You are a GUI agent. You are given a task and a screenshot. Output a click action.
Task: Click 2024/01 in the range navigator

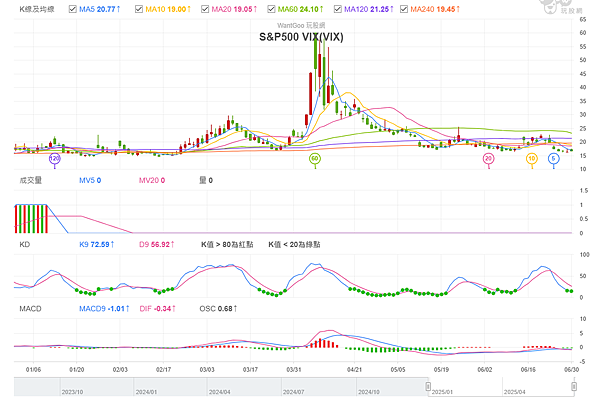pyautogui.click(x=146, y=392)
